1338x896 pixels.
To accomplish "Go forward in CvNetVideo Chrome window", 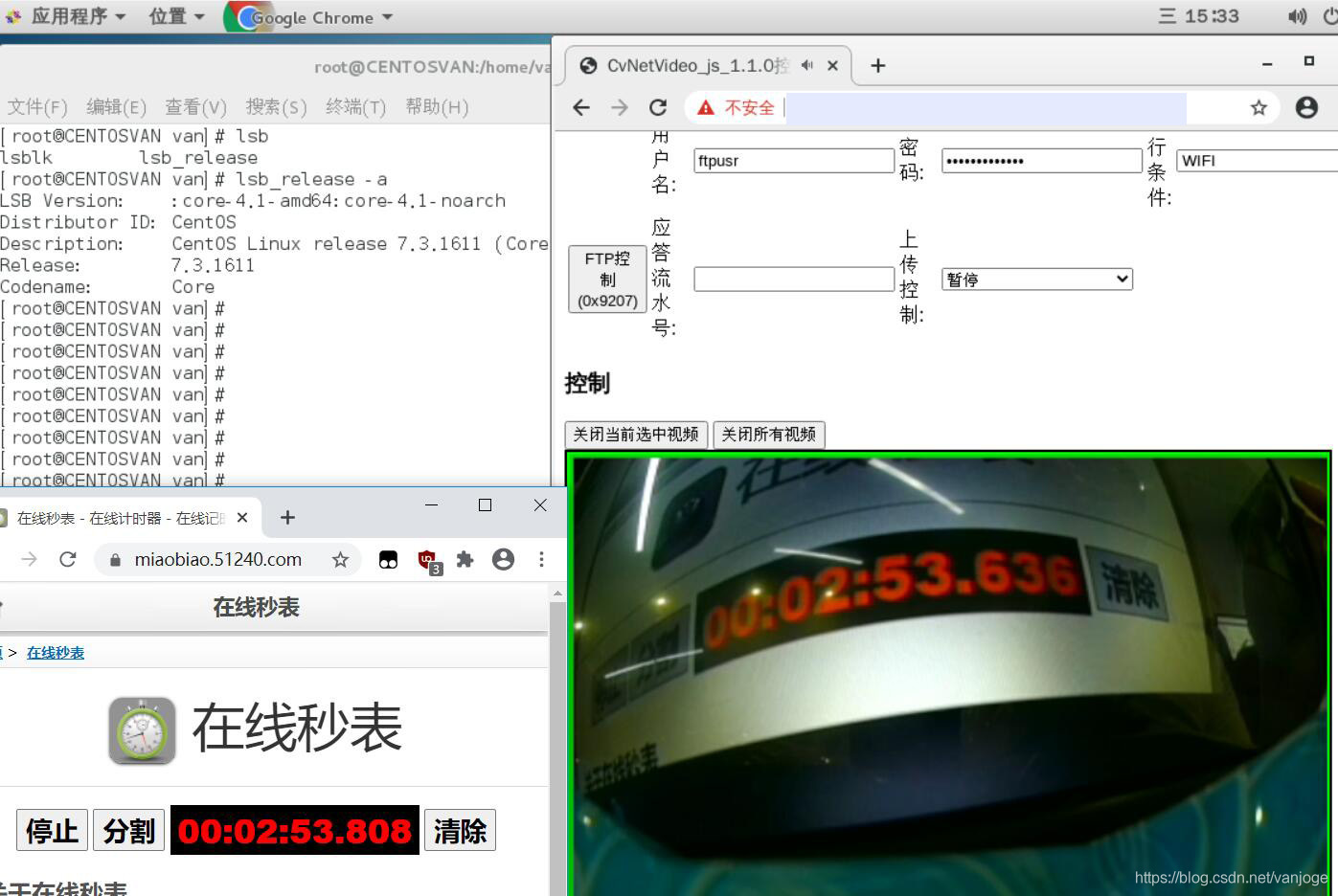I will [x=620, y=107].
